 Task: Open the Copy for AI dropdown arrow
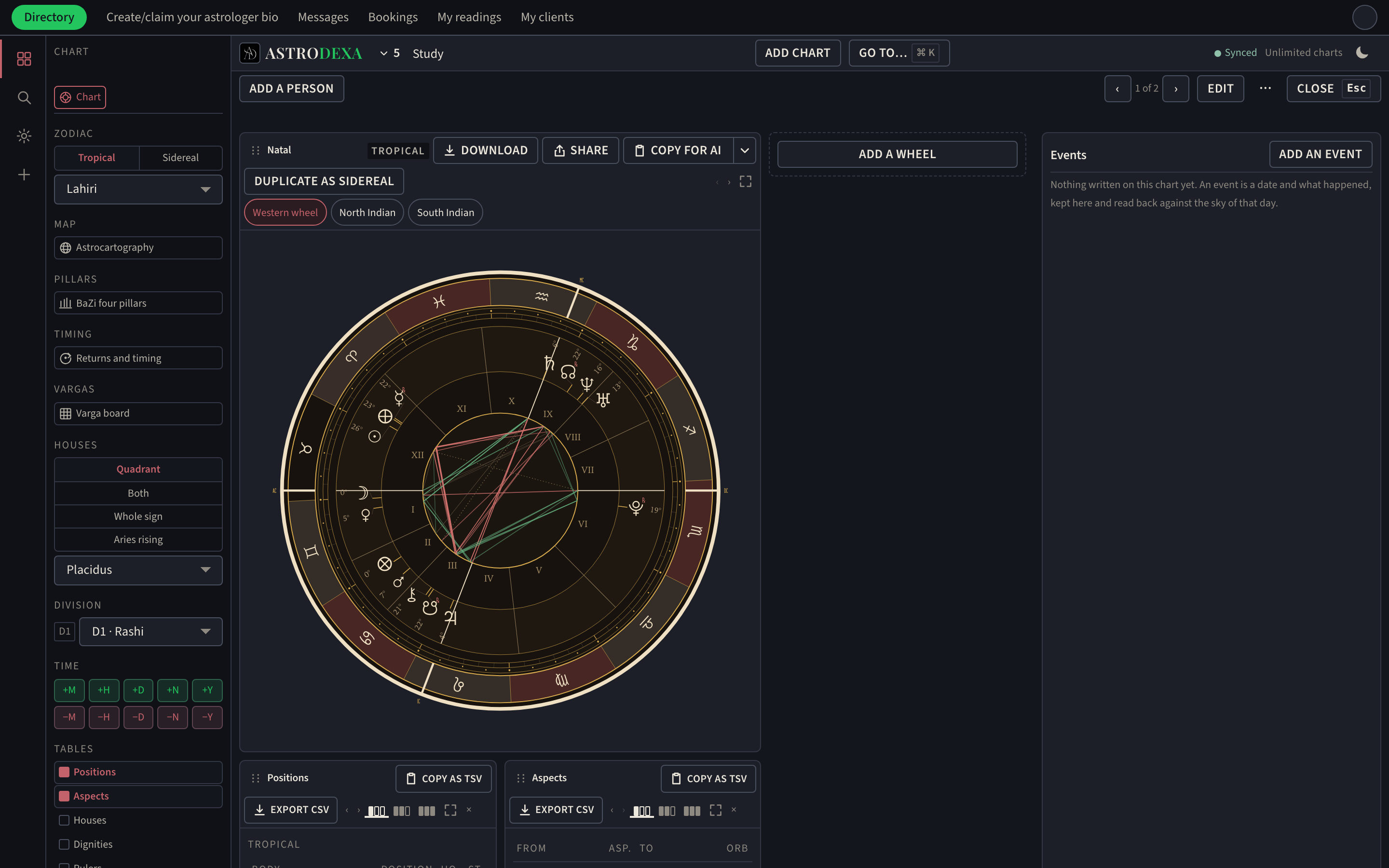click(x=745, y=150)
